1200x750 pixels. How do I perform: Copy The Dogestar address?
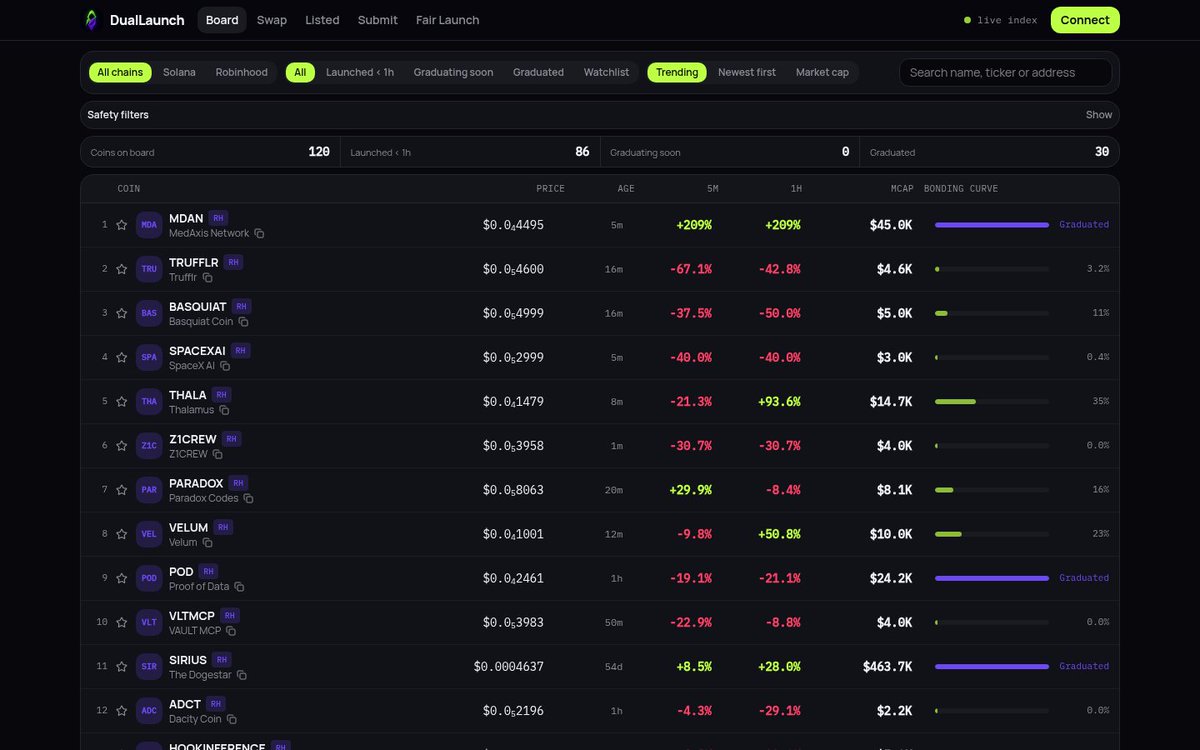click(241, 675)
